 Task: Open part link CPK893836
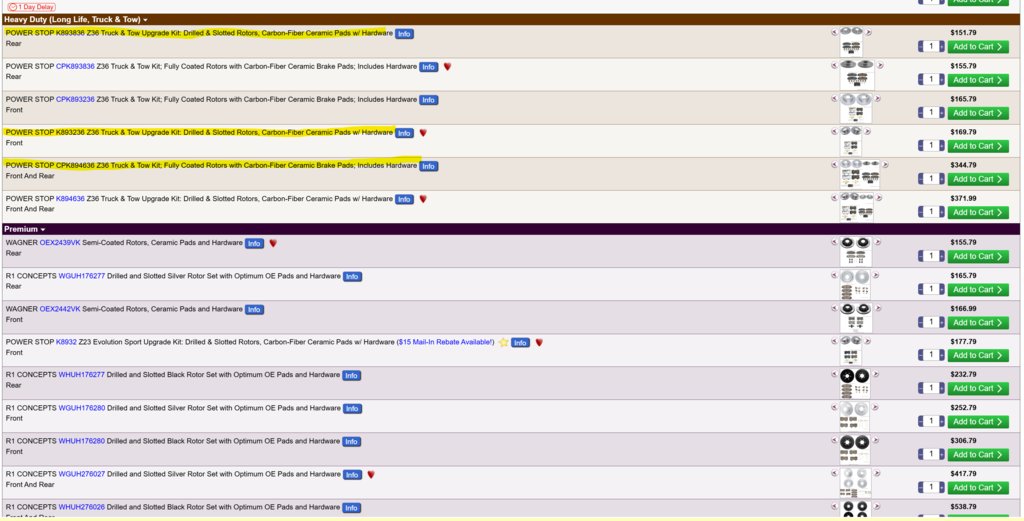coord(75,67)
